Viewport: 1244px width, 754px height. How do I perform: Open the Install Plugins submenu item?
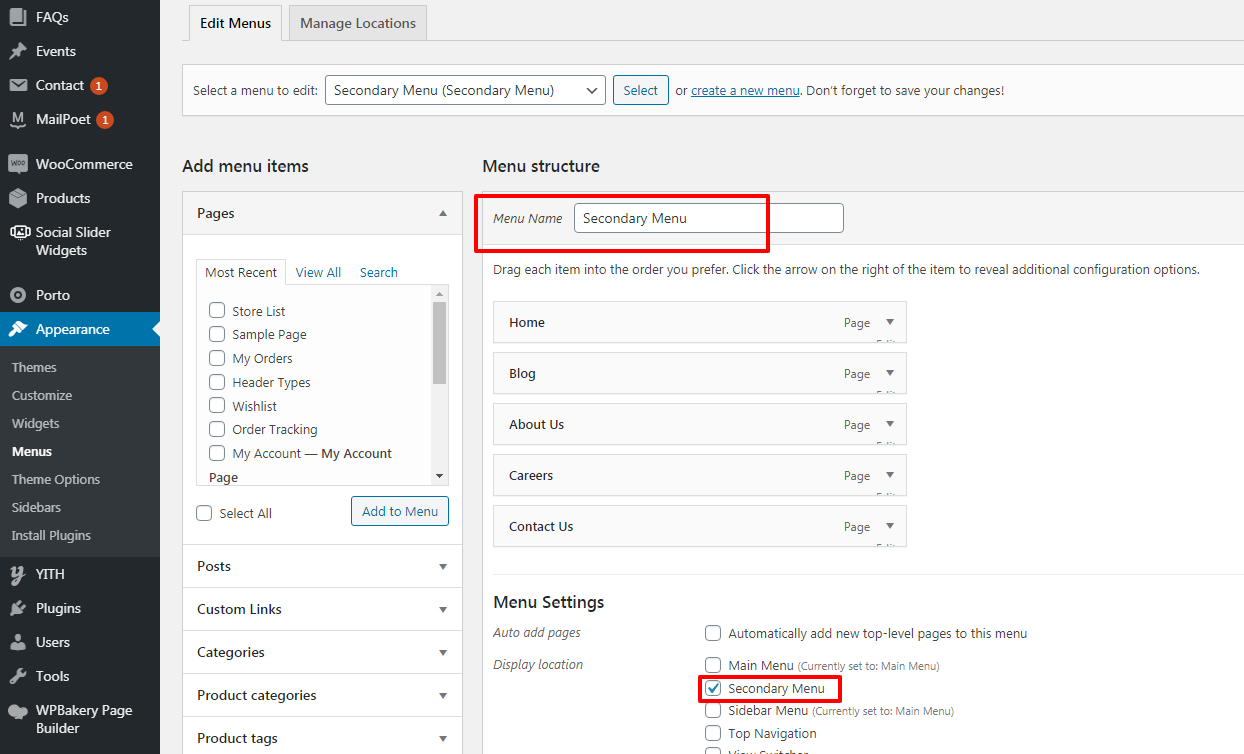[51, 535]
